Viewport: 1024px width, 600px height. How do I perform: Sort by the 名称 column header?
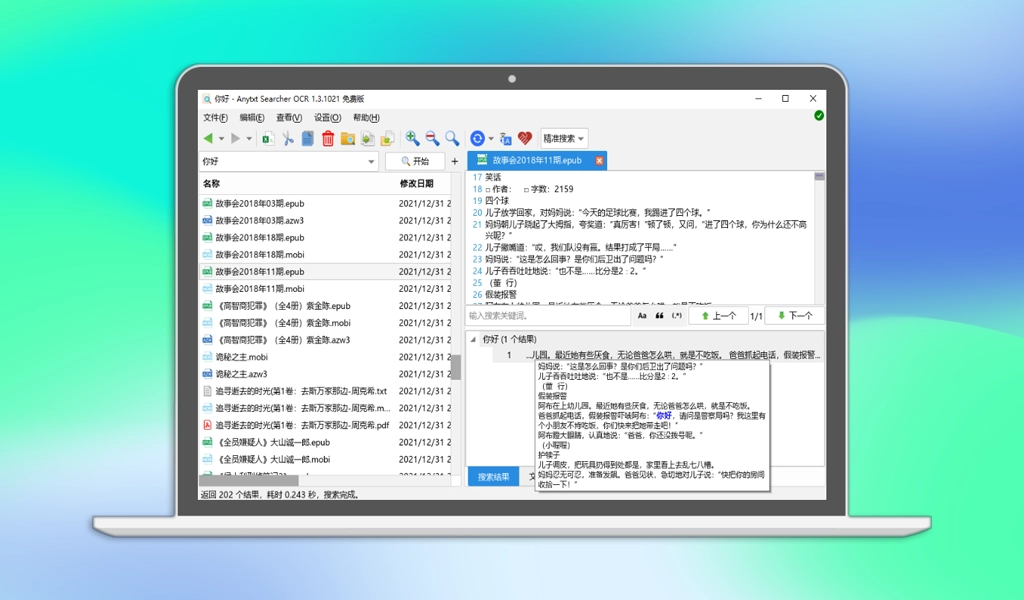(211, 183)
